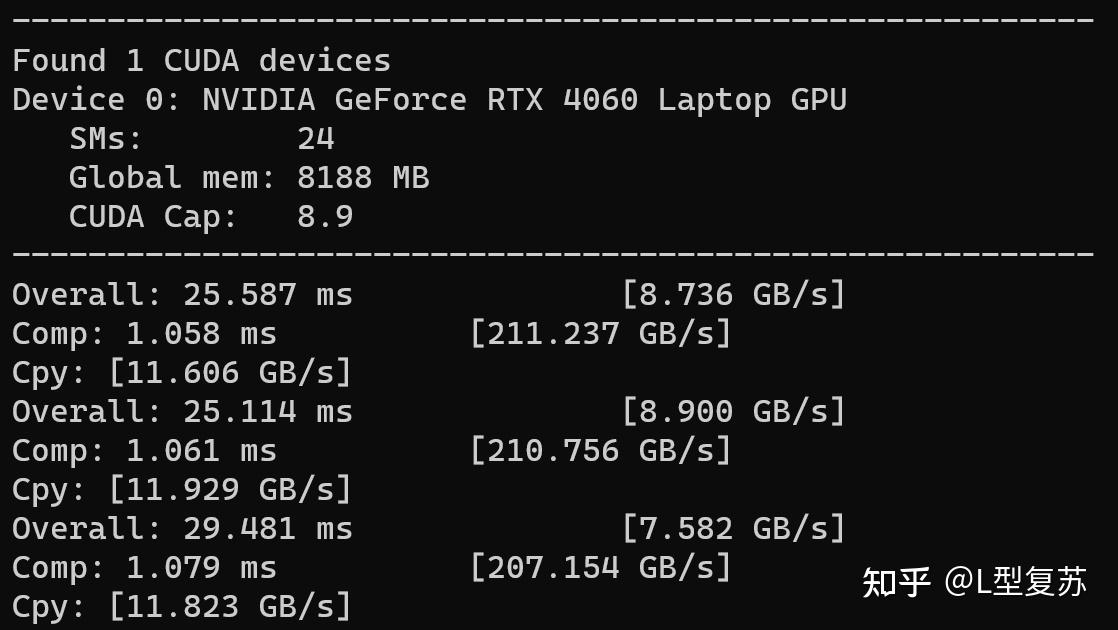Click the 'Overall: 29.481 ms' text

(x=182, y=529)
